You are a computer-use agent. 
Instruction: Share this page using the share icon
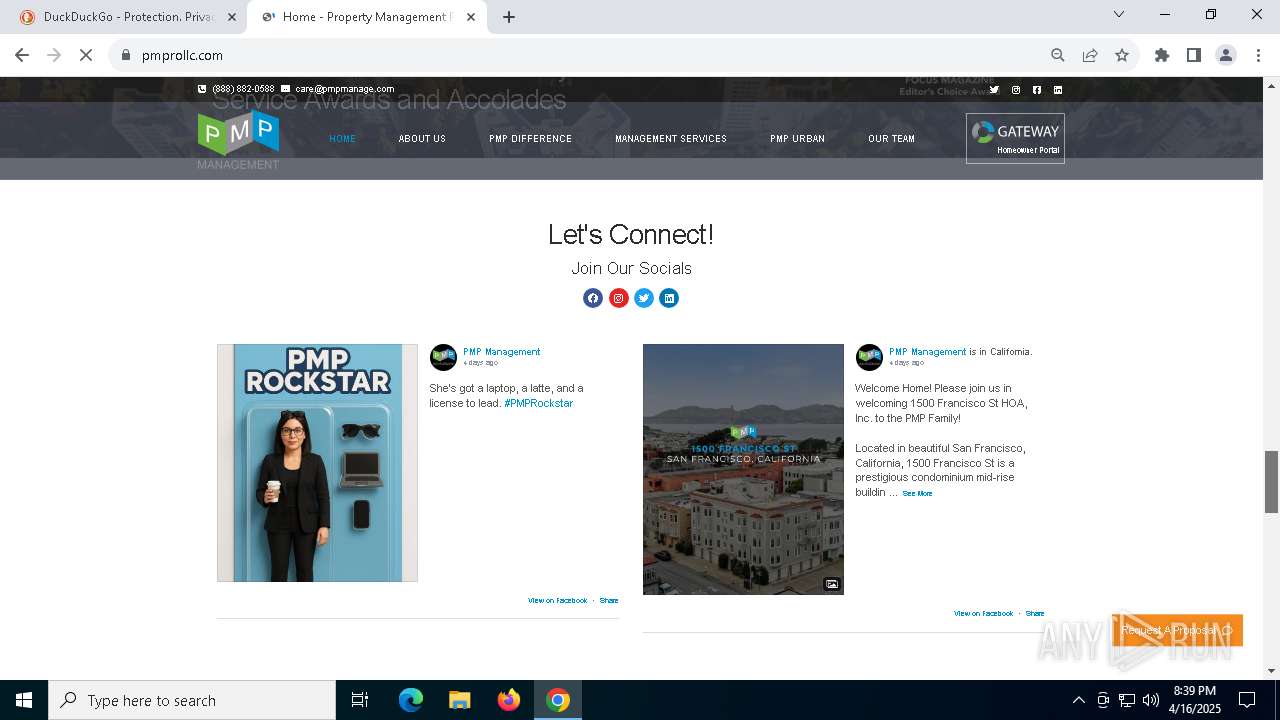point(1090,55)
